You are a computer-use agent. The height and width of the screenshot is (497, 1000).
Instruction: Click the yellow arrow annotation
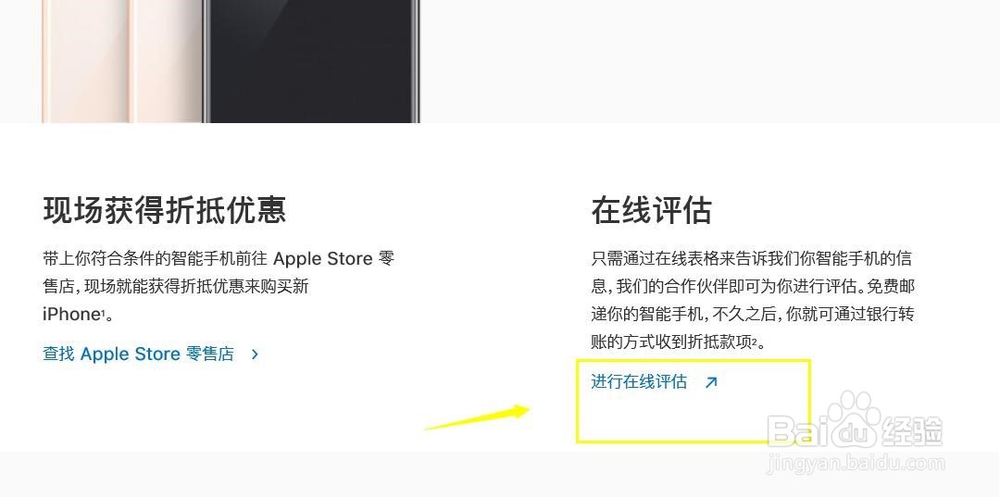click(477, 417)
